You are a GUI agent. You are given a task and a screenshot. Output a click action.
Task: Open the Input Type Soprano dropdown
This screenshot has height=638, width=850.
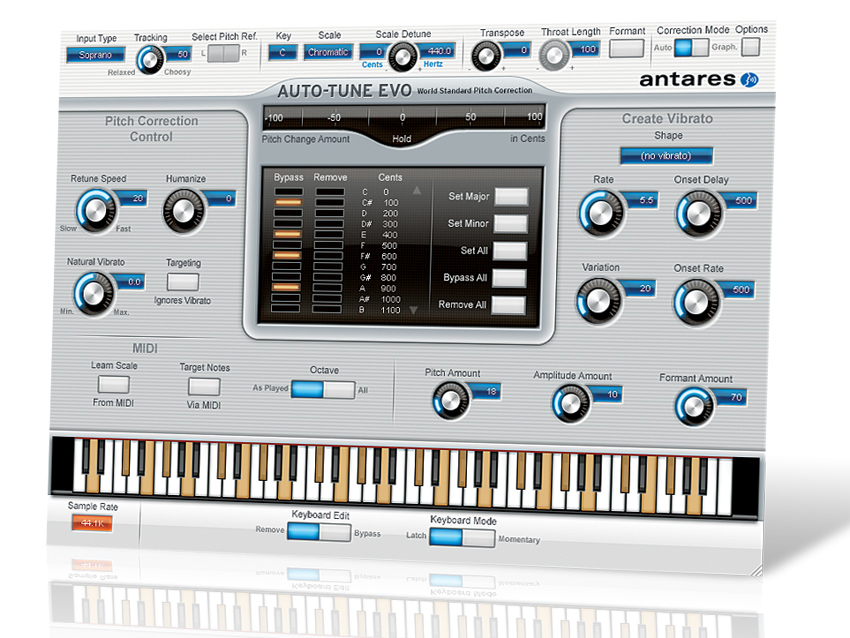(95, 55)
